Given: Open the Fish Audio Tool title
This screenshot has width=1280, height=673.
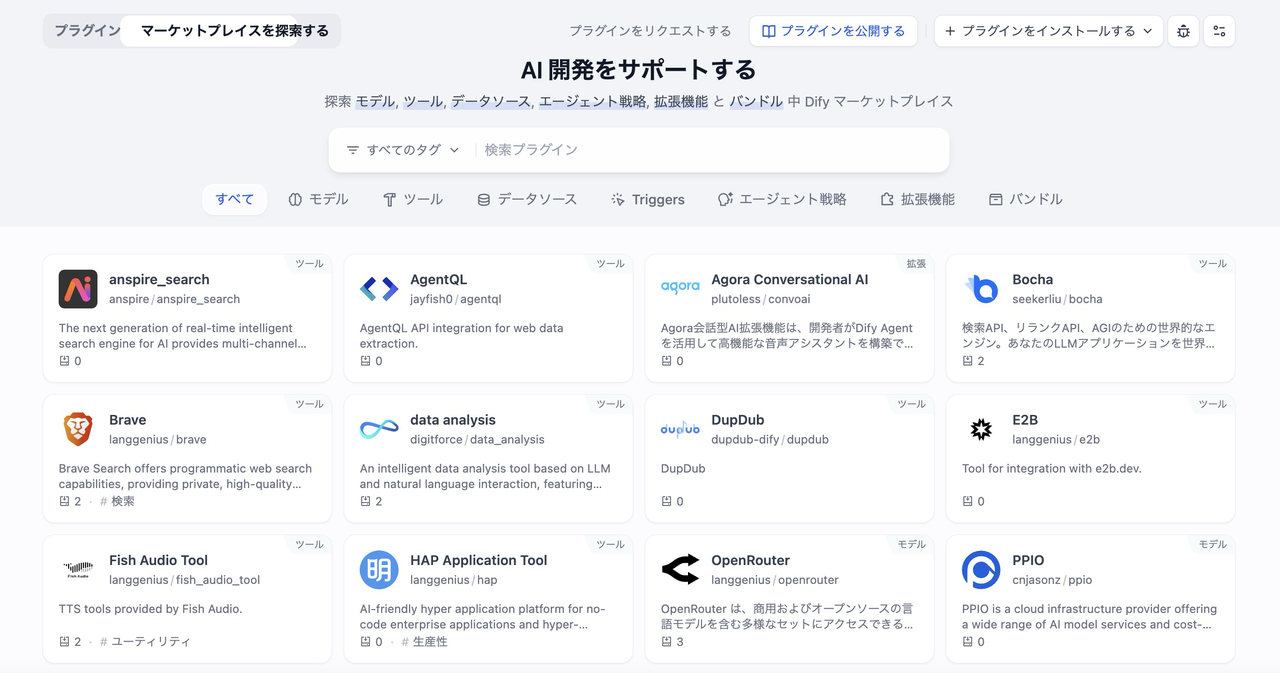Looking at the screenshot, I should click(158, 561).
